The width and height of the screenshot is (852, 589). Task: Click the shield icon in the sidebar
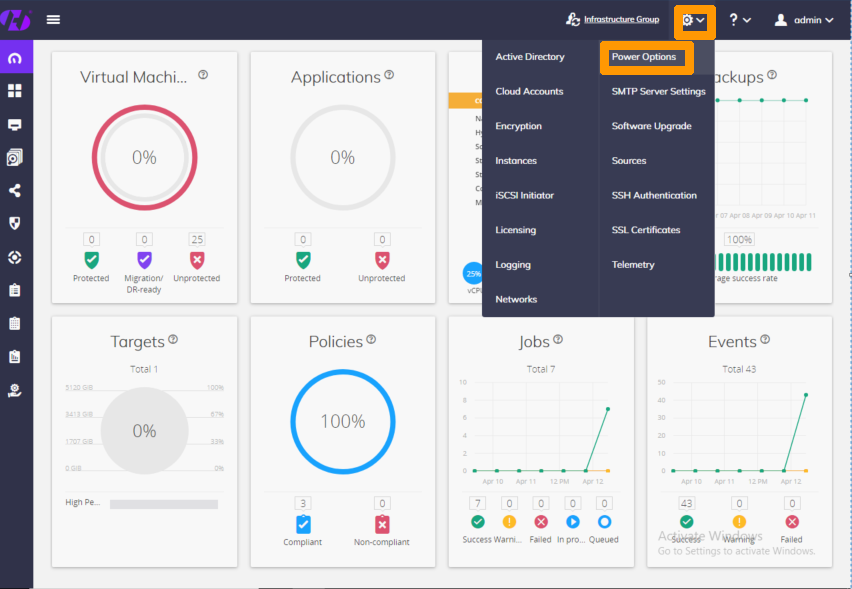click(15, 224)
